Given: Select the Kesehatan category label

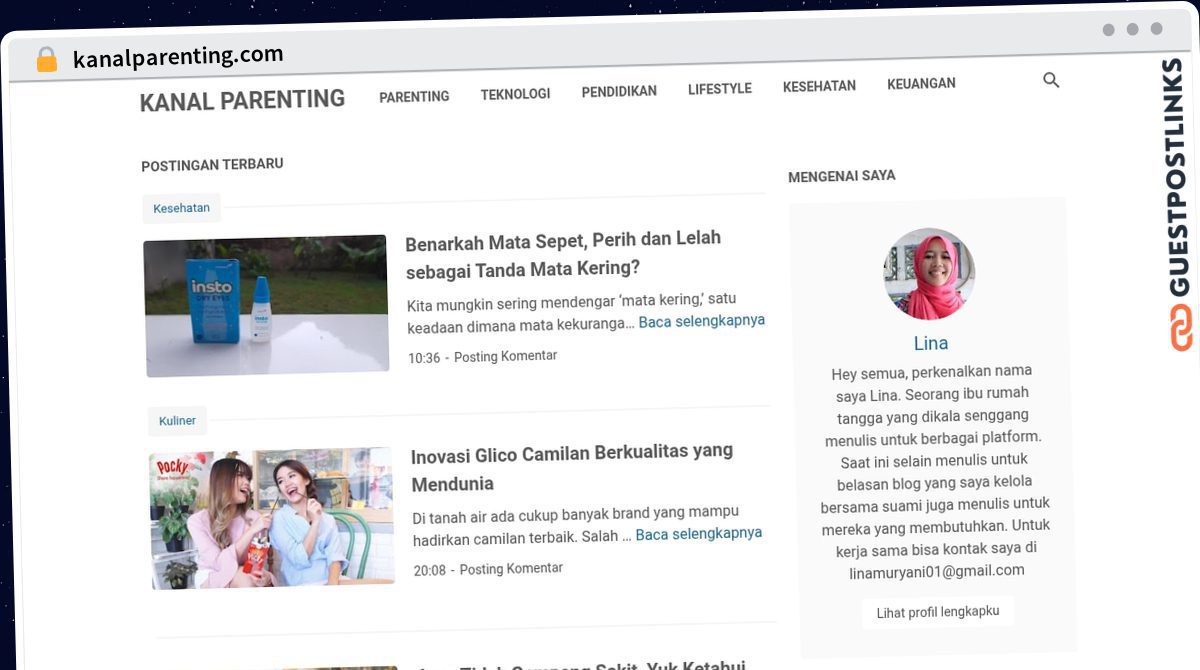Looking at the screenshot, I should [x=181, y=208].
